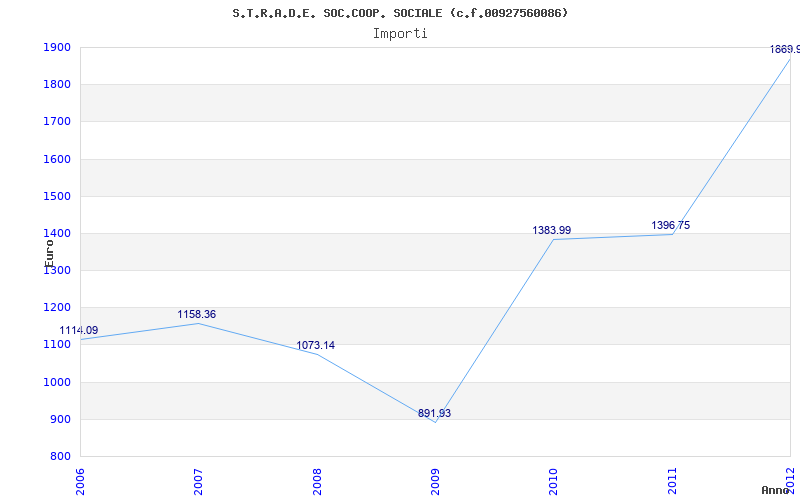The image size is (800, 500).
Task: Click x-axis year 2009
Action: 435,482
